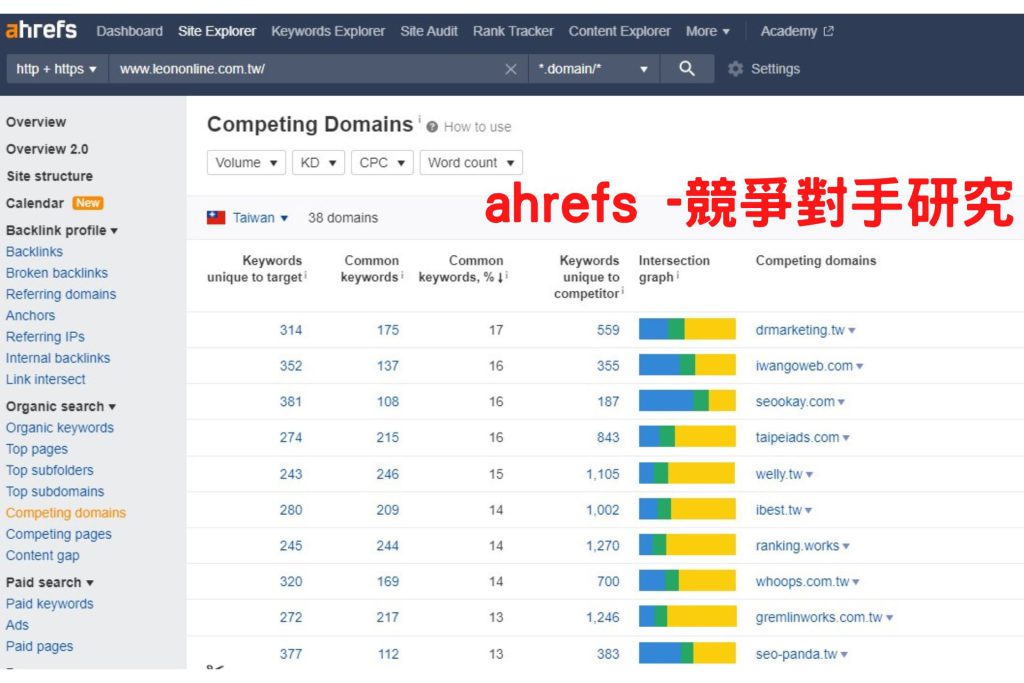Click the How to use help icon

pos(432,127)
